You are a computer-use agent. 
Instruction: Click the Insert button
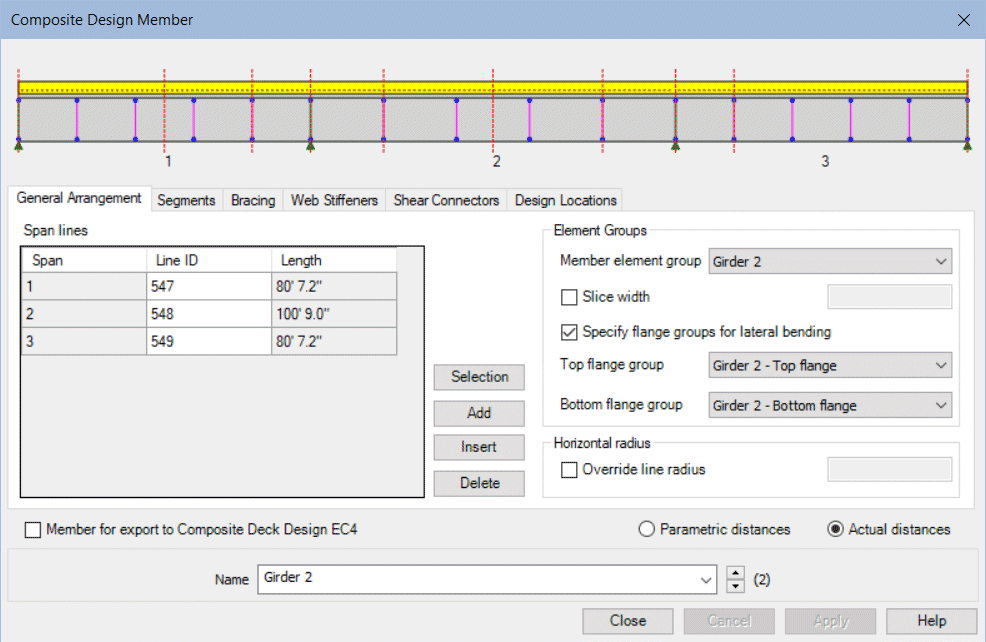click(x=479, y=447)
